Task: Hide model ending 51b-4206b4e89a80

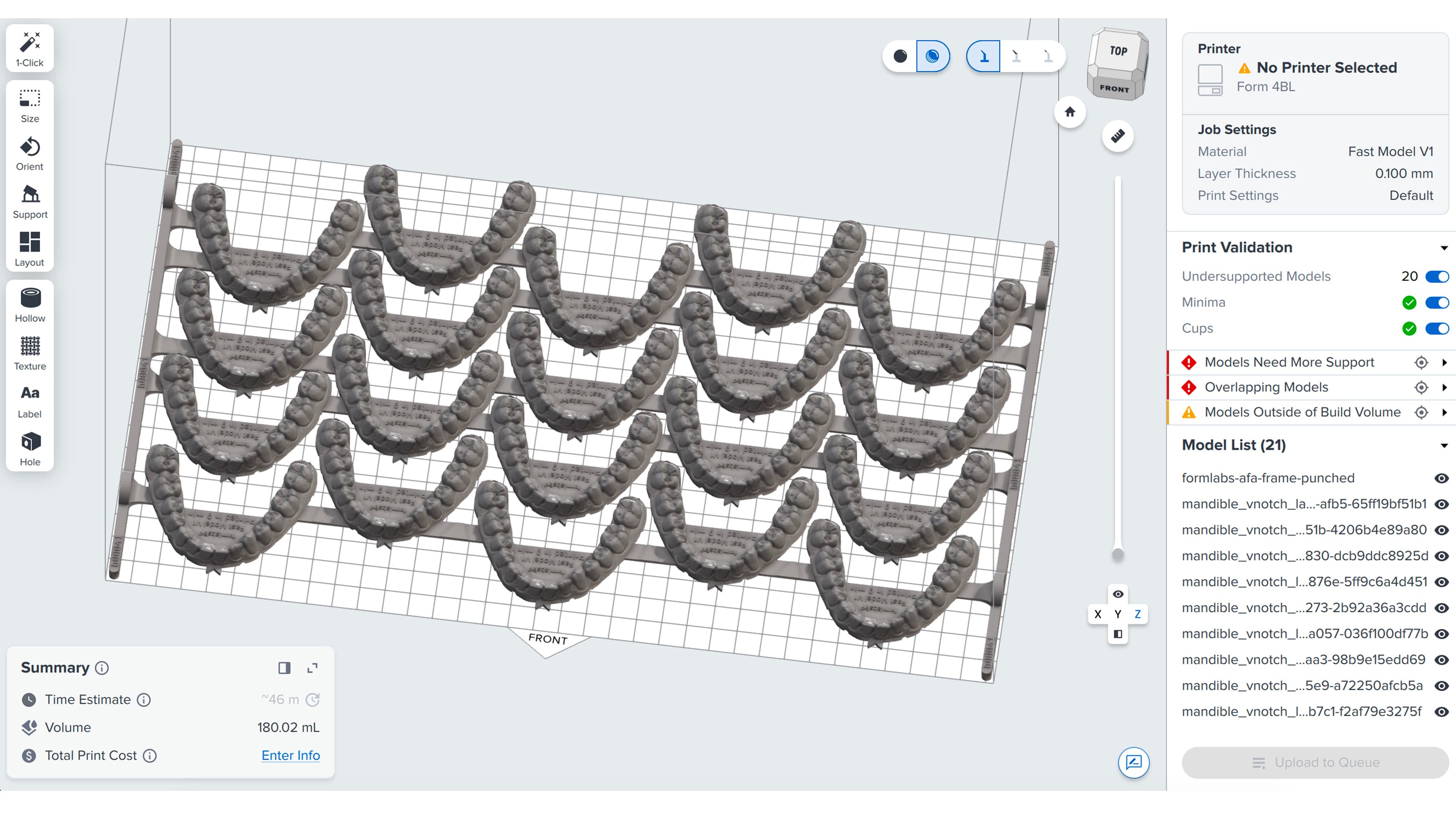Action: (x=1441, y=530)
